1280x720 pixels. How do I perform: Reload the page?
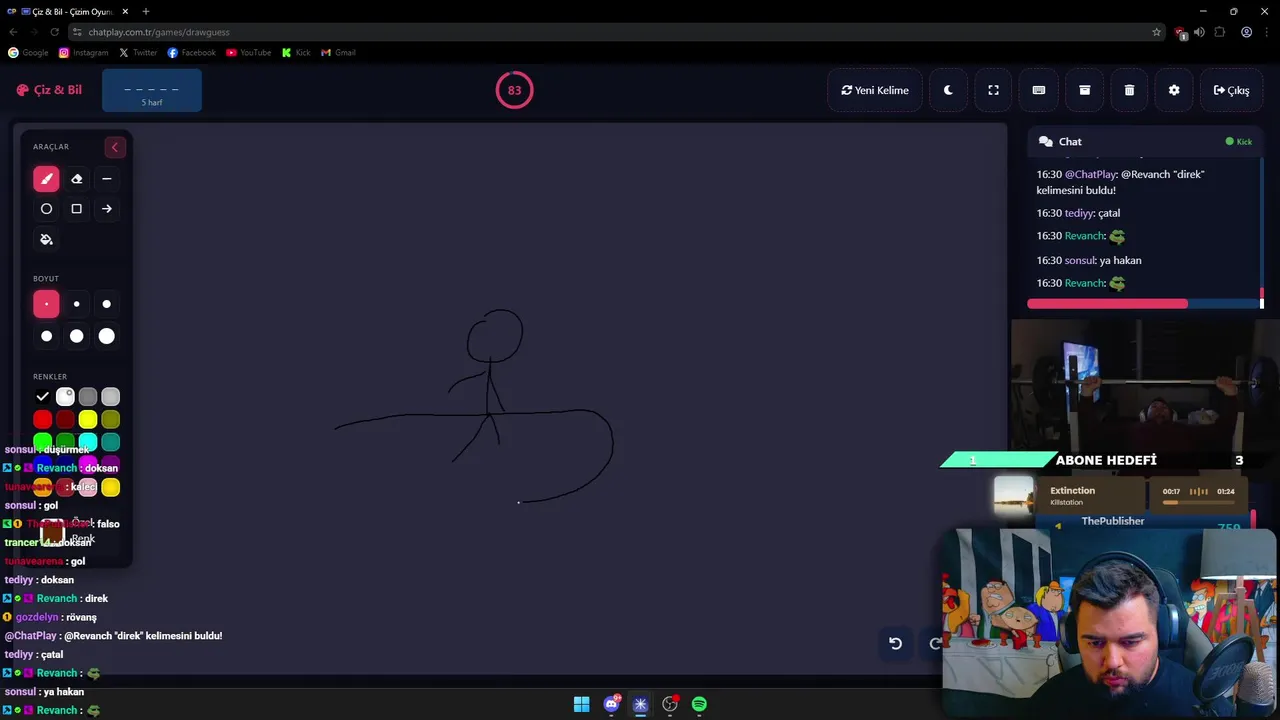[54, 32]
